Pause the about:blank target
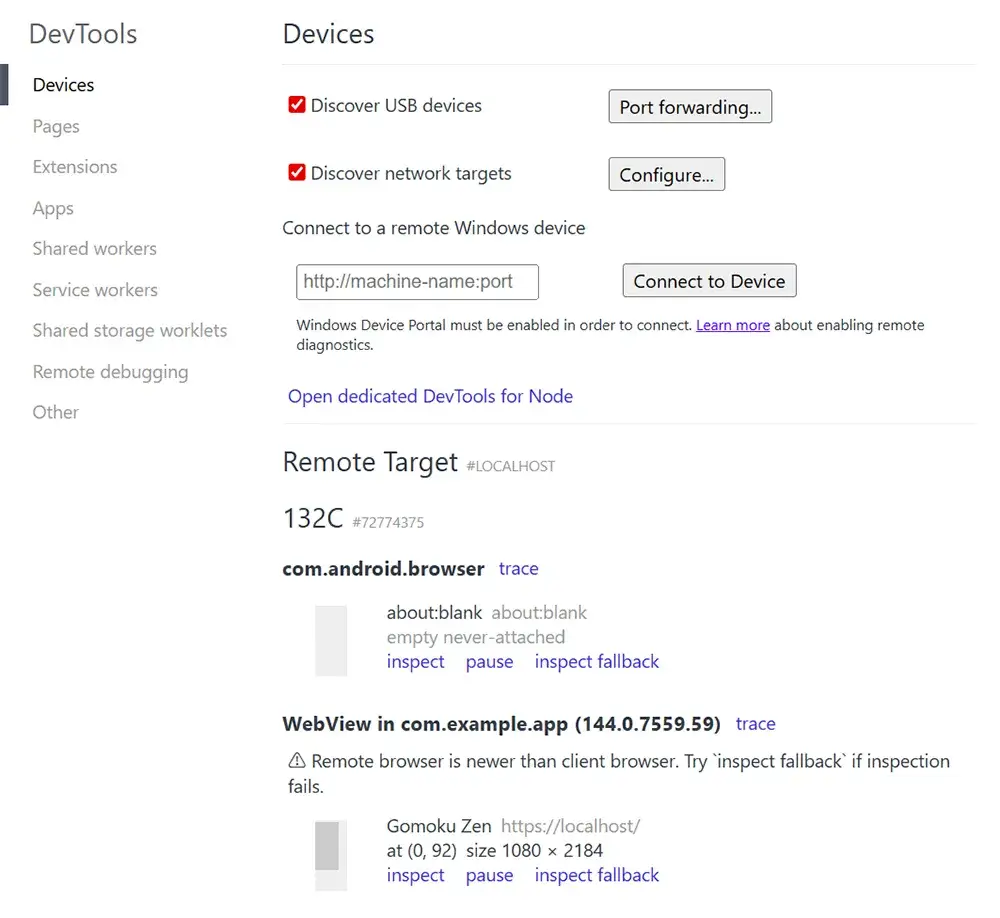This screenshot has height=918, width=1000. coord(489,661)
